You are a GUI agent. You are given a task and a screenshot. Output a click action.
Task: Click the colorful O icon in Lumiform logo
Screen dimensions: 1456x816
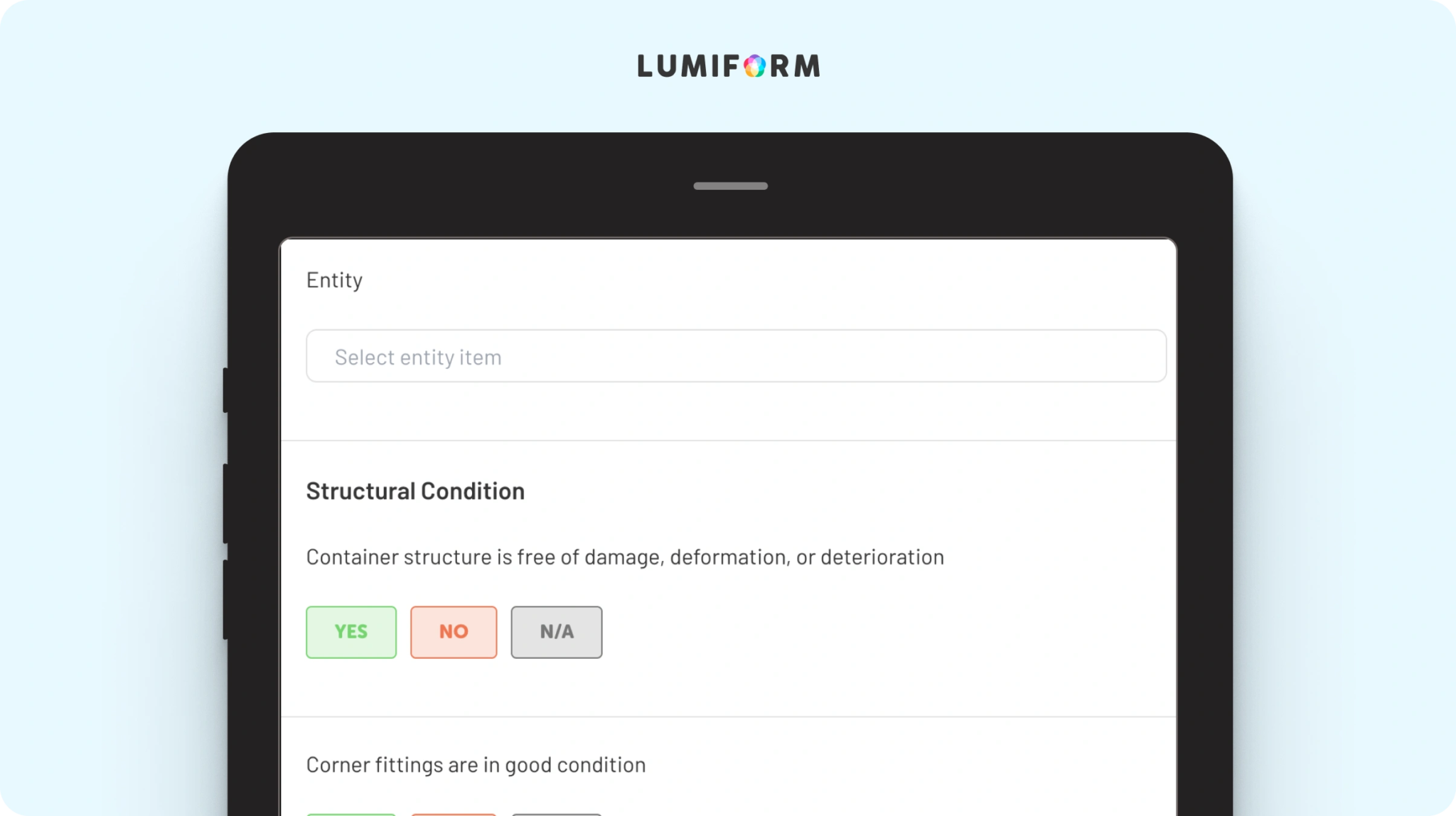click(754, 67)
